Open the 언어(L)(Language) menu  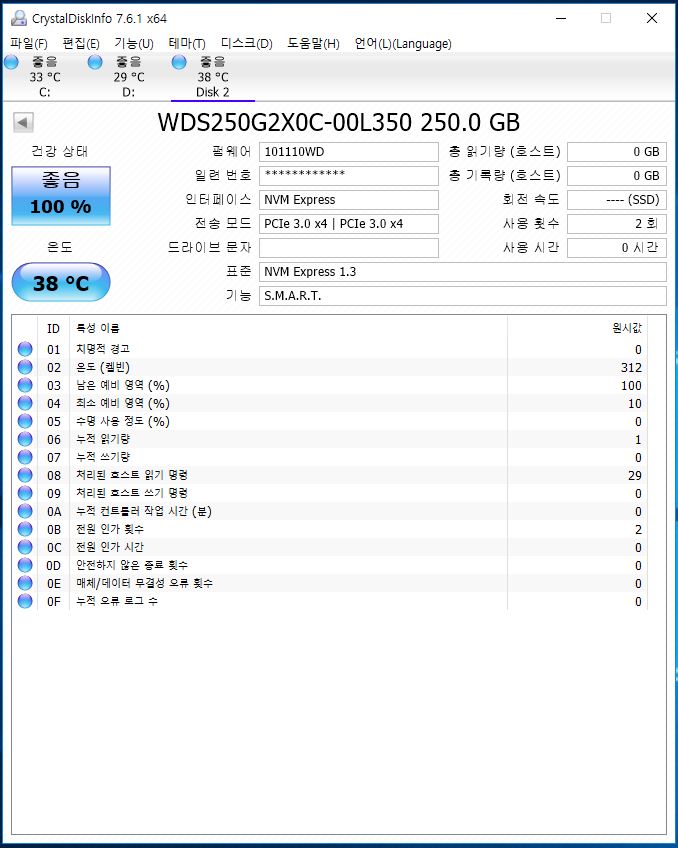point(403,43)
